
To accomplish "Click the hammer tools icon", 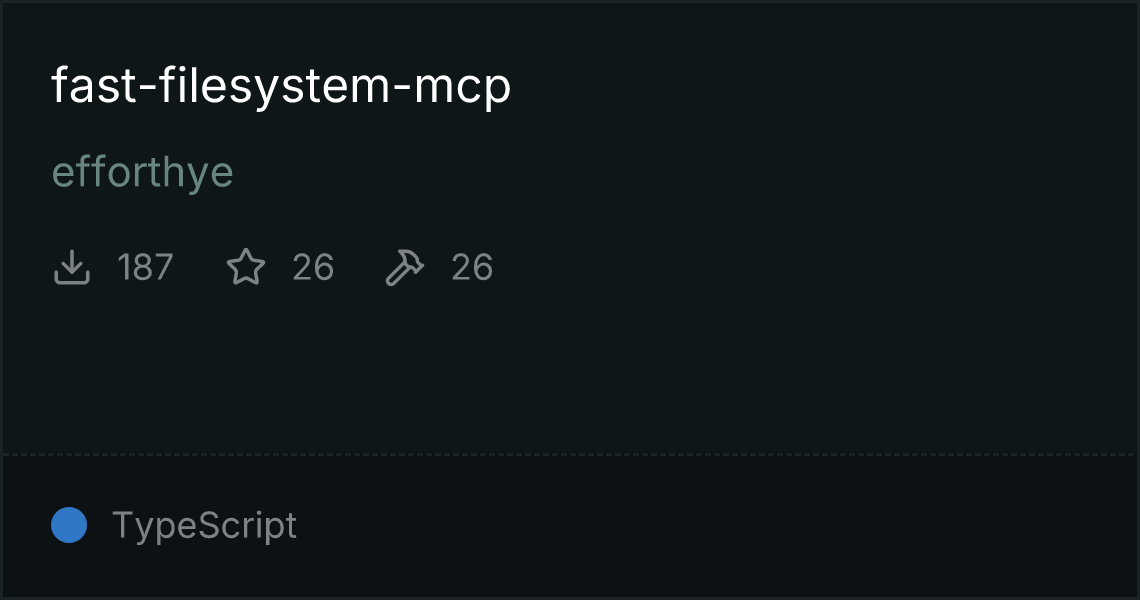I will click(x=405, y=267).
